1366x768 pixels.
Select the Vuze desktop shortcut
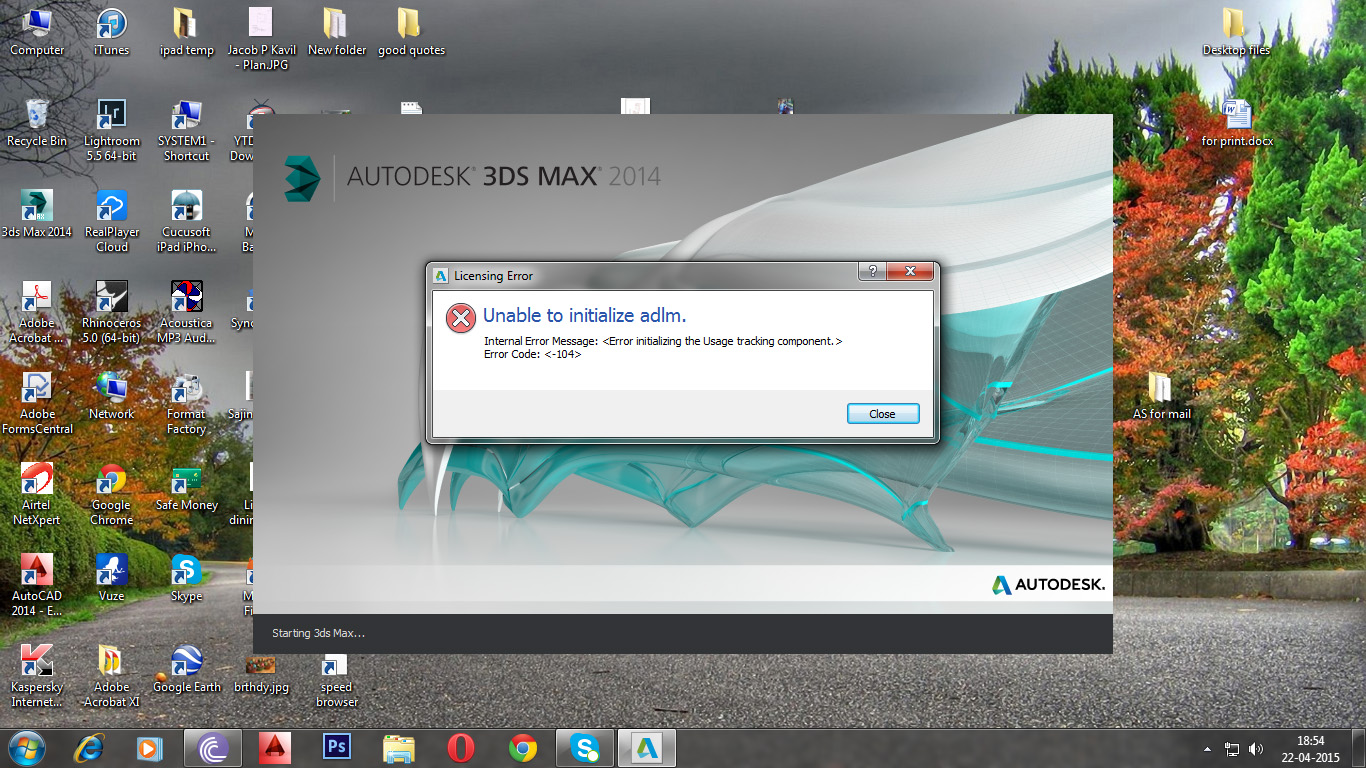111,578
